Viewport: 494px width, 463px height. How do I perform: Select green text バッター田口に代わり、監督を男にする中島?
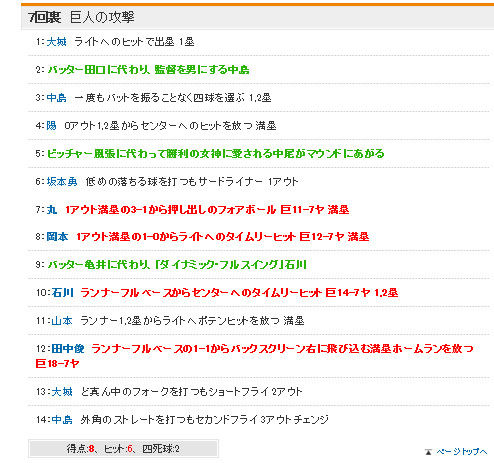coord(148,70)
